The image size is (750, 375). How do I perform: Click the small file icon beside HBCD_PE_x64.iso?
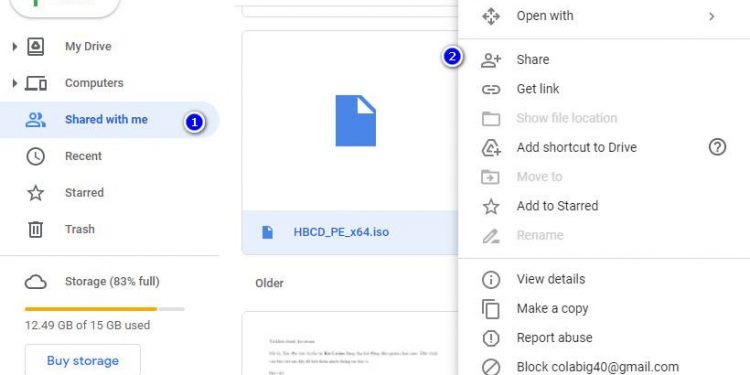268,232
